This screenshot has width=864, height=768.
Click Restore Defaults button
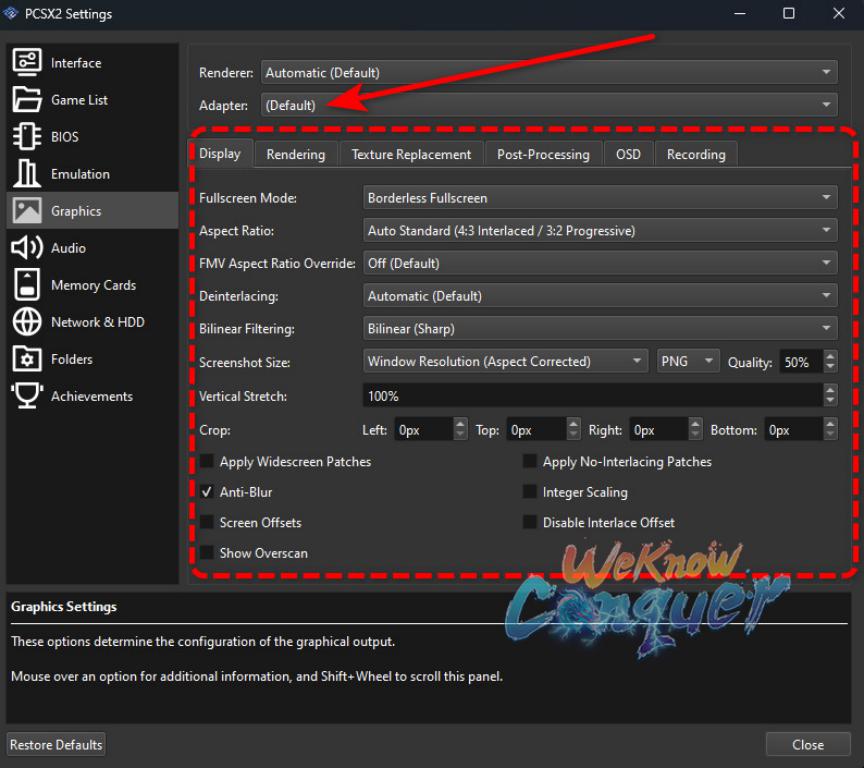(56, 744)
